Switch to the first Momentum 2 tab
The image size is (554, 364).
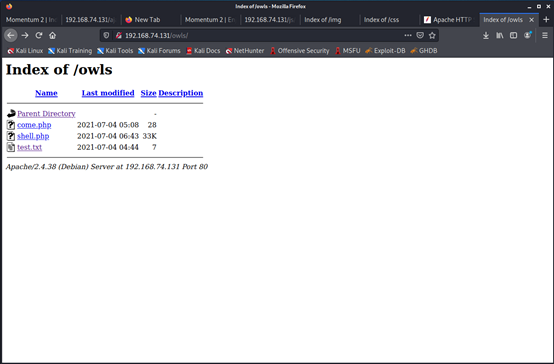(x=31, y=20)
